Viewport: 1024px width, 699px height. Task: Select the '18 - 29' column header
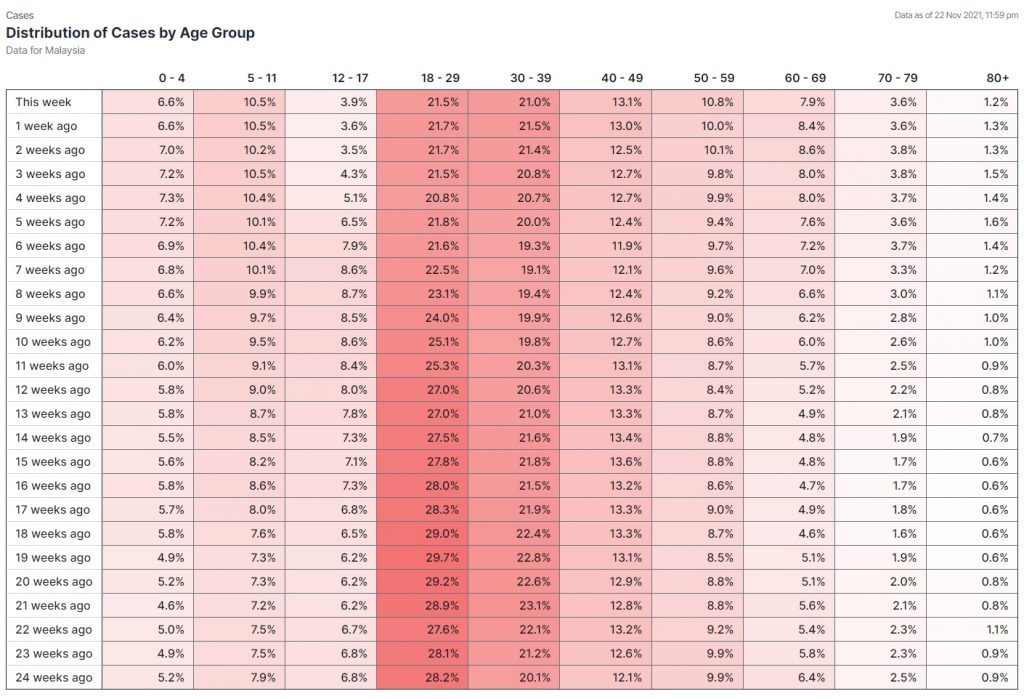click(x=440, y=77)
